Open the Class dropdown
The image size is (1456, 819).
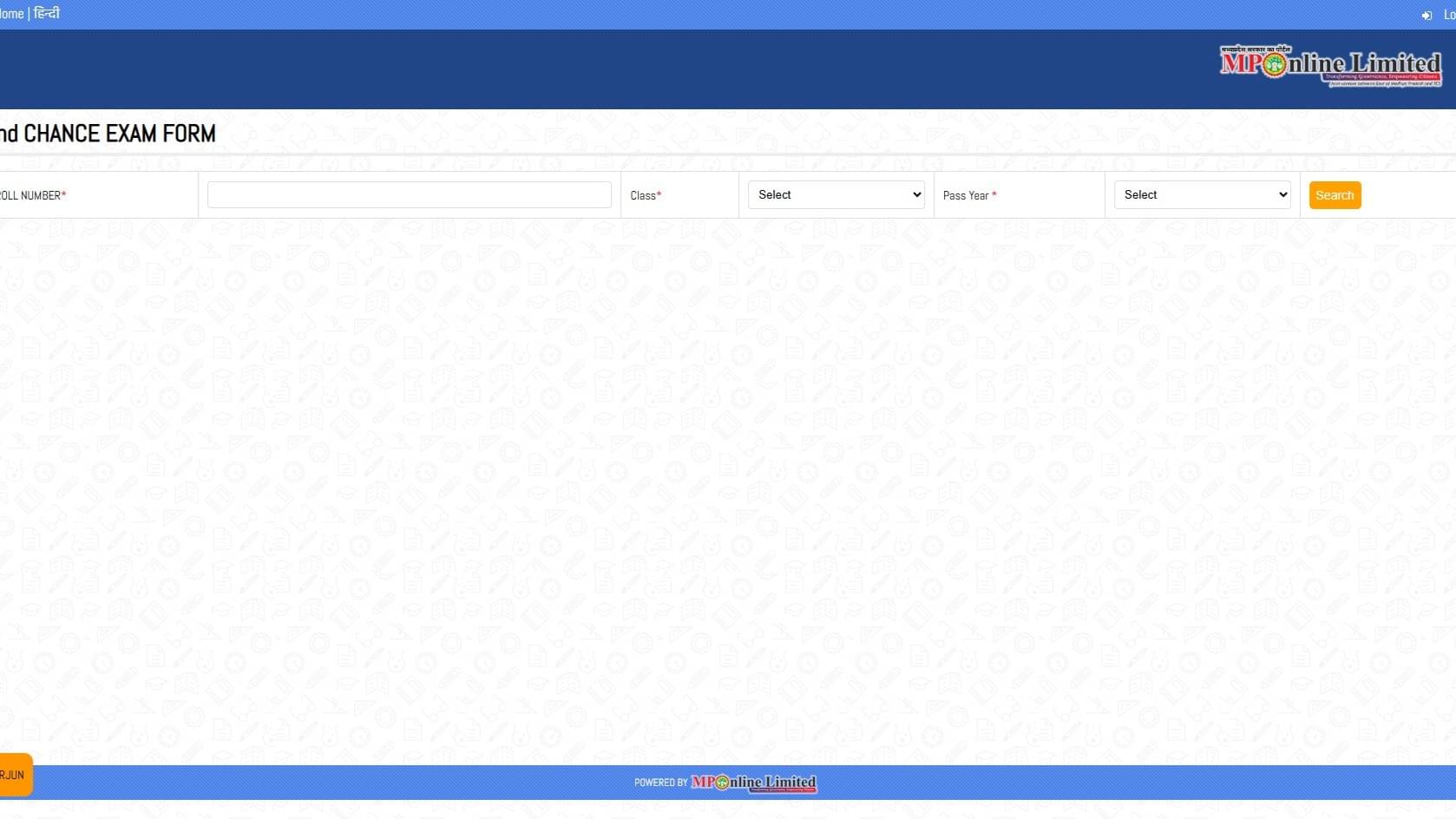pyautogui.click(x=836, y=195)
